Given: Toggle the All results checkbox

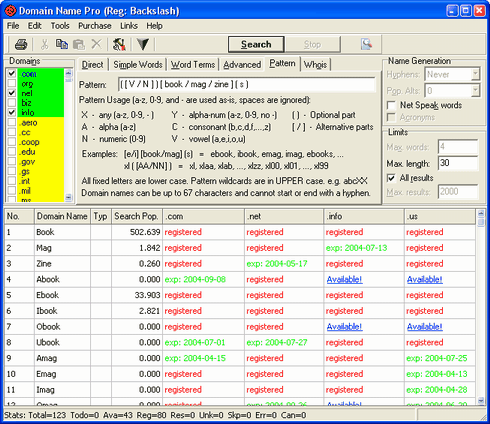Looking at the screenshot, I should coord(391,178).
